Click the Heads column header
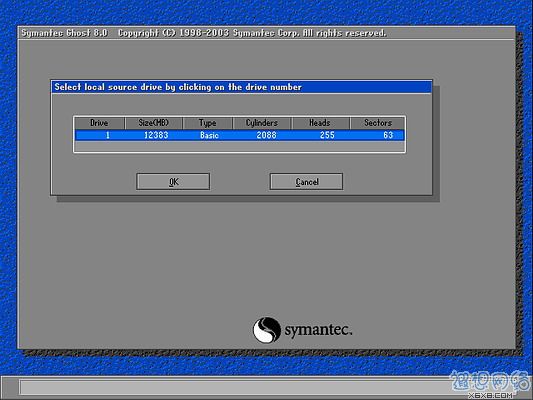Viewport: 533px width, 400px height. pos(320,123)
